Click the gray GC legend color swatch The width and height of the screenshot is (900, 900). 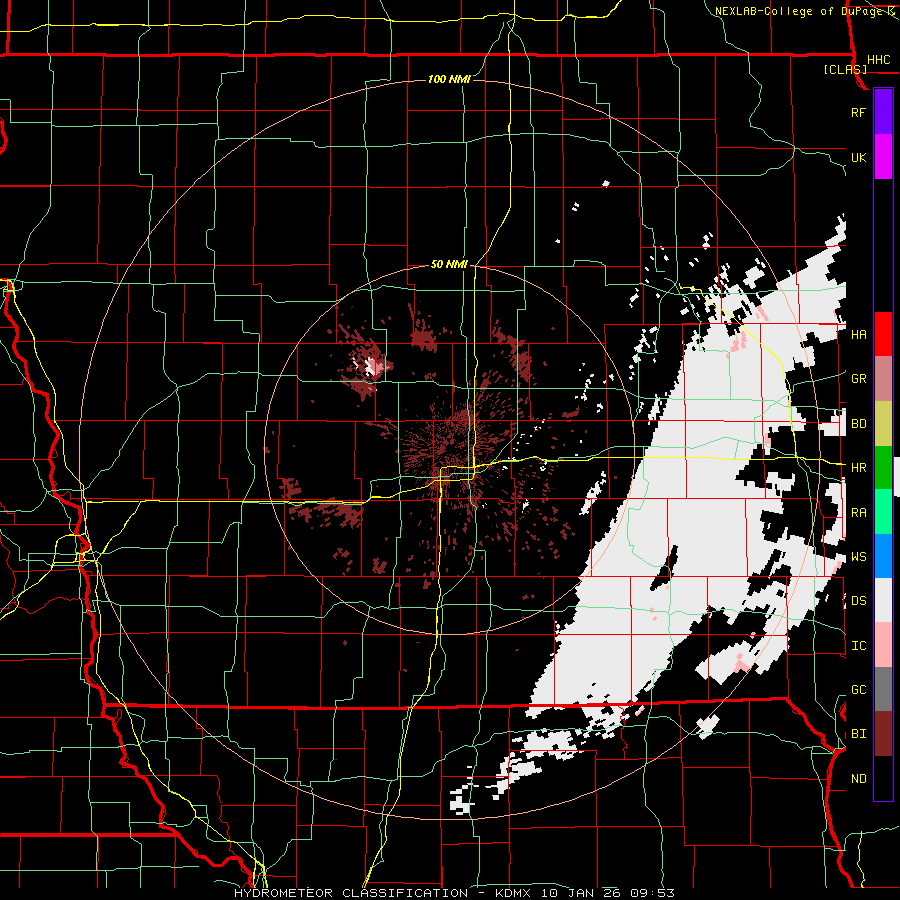(883, 689)
